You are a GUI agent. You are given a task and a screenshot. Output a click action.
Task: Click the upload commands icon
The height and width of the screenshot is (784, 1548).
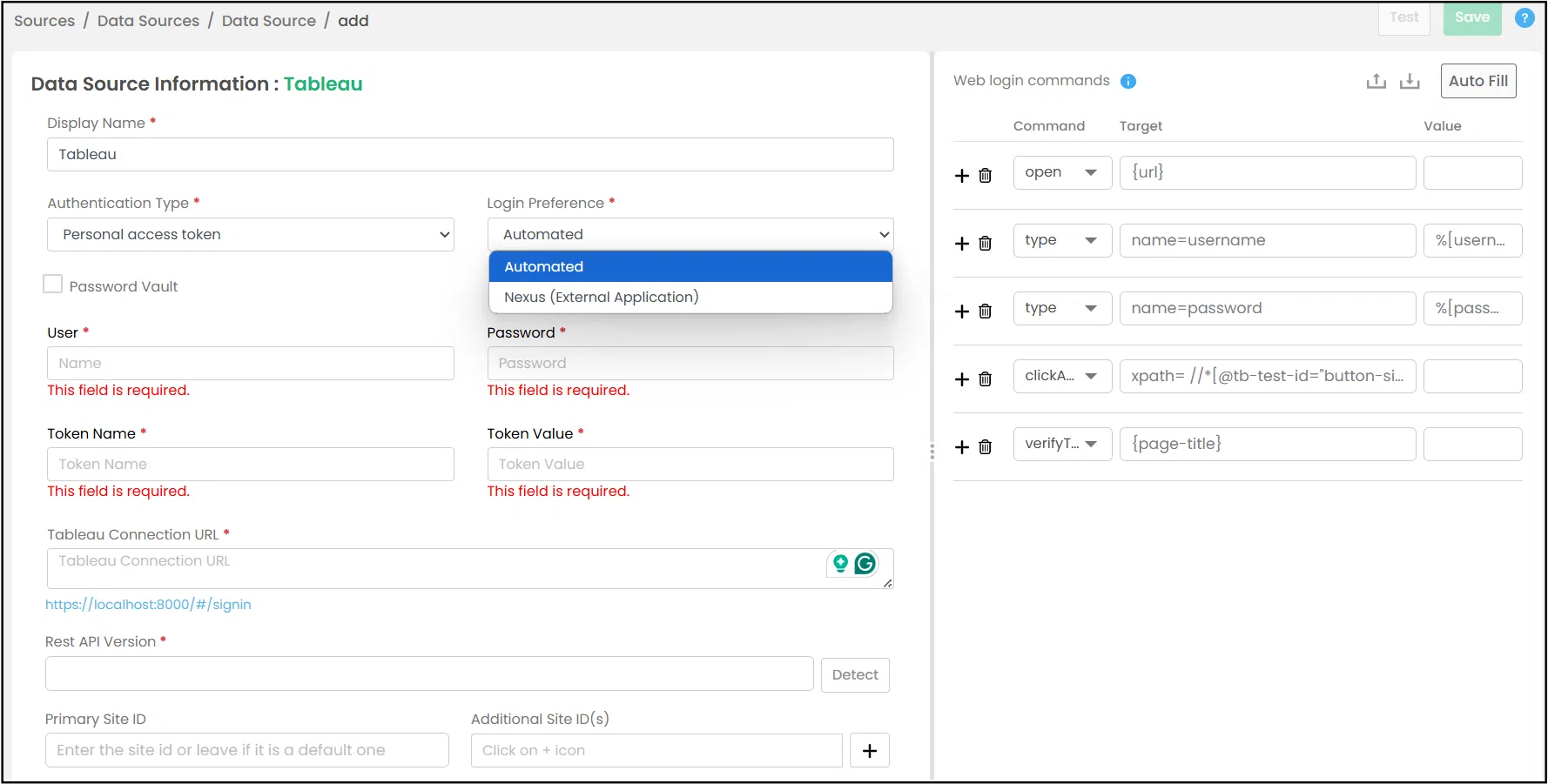[1376, 82]
